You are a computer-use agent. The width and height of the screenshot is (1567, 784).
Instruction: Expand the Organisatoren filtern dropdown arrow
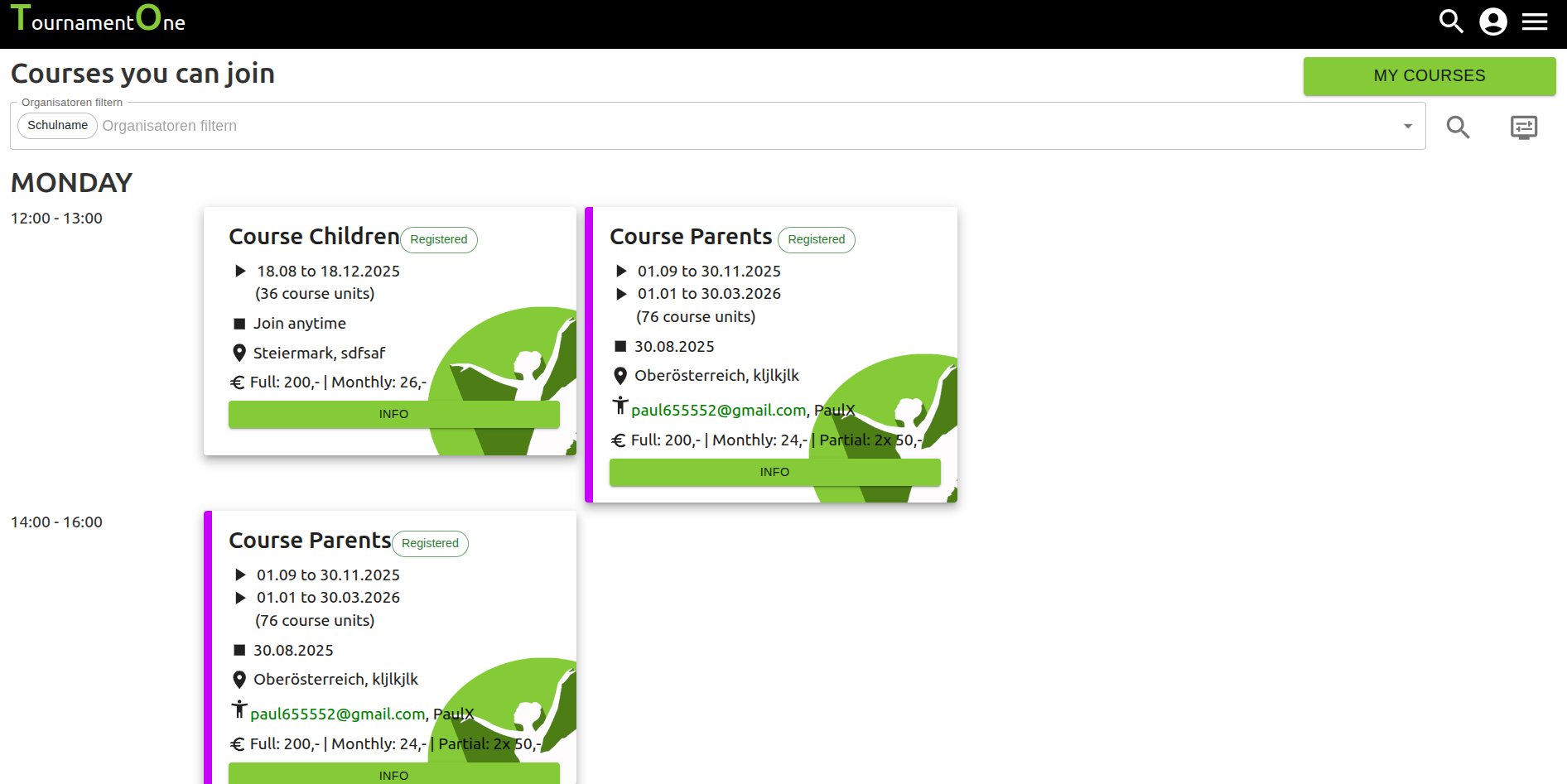tap(1407, 127)
